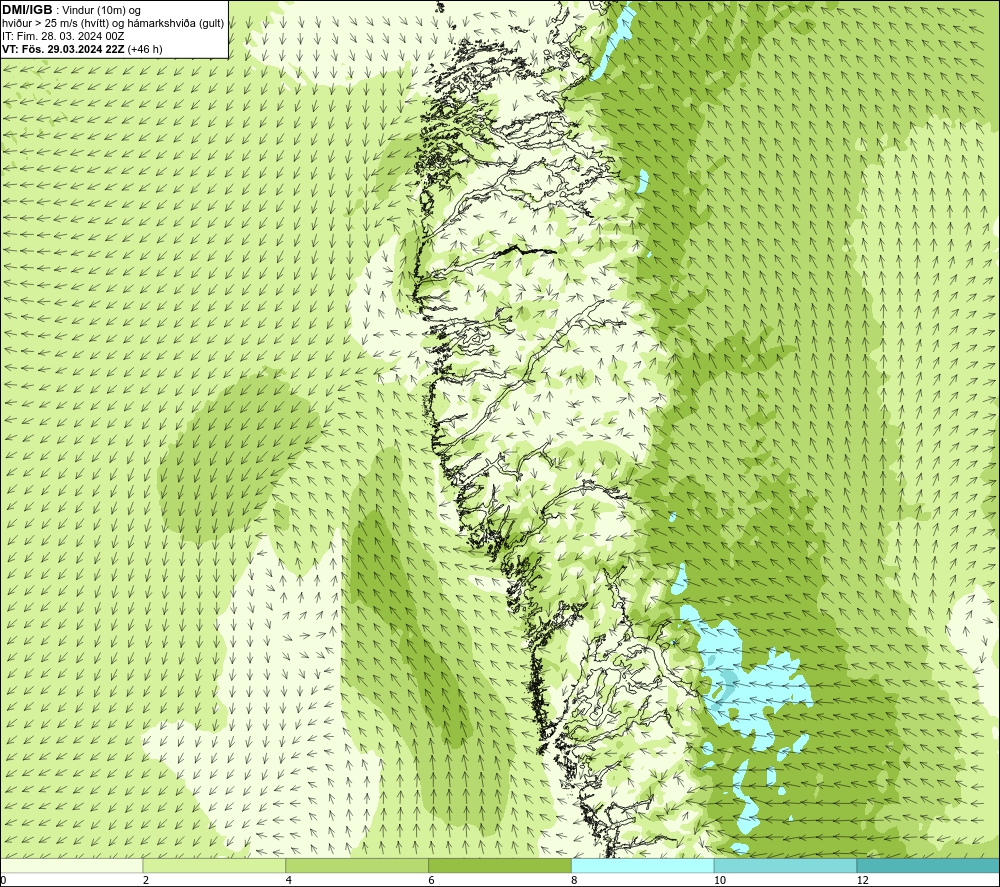Select the palest 0–2 m/s color scale segment
Image resolution: width=1000 pixels, height=887 pixels.
pyautogui.click(x=71, y=865)
